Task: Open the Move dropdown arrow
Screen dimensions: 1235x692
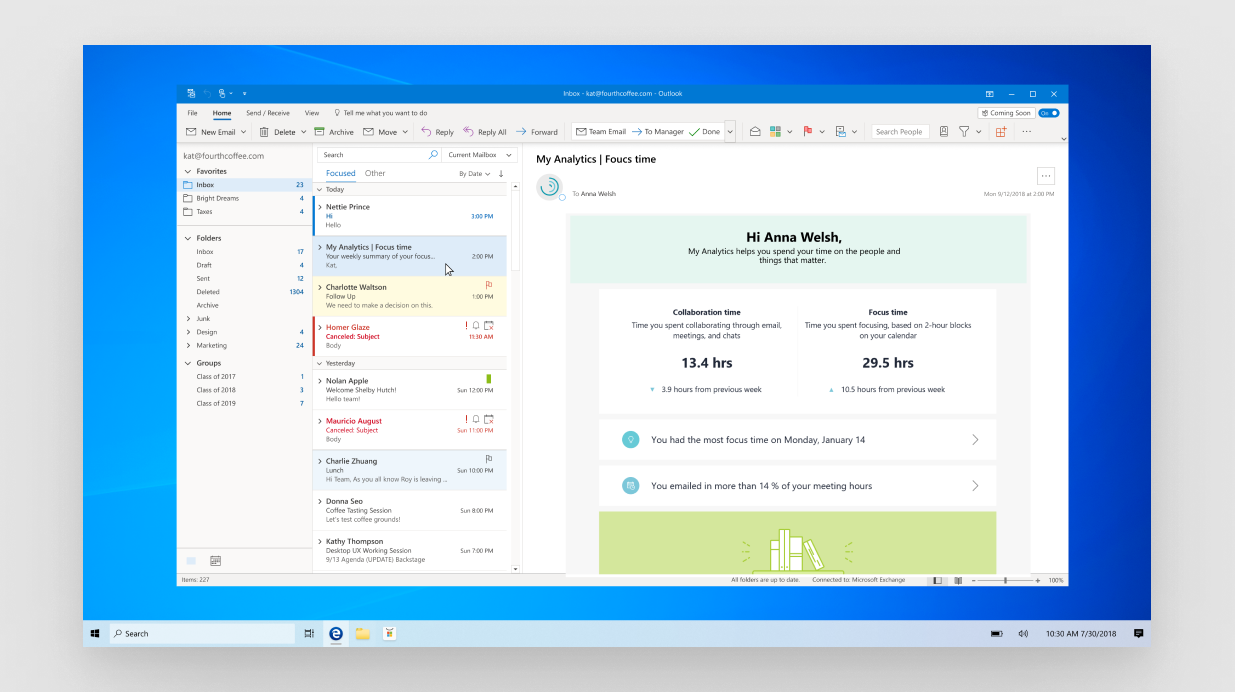Action: 407,132
